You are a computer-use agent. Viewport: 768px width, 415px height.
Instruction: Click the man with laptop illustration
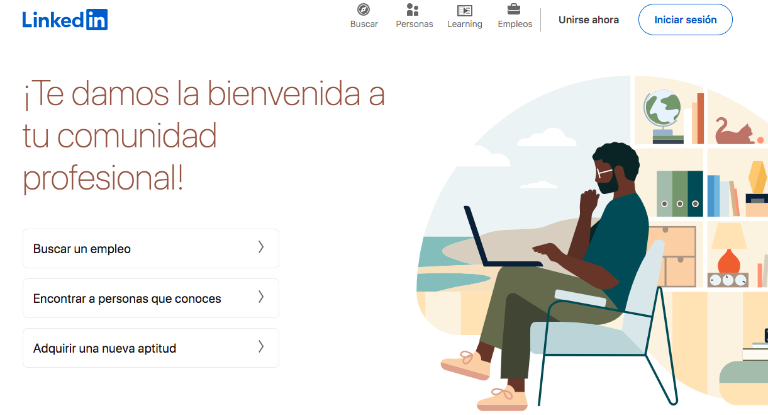click(549, 274)
